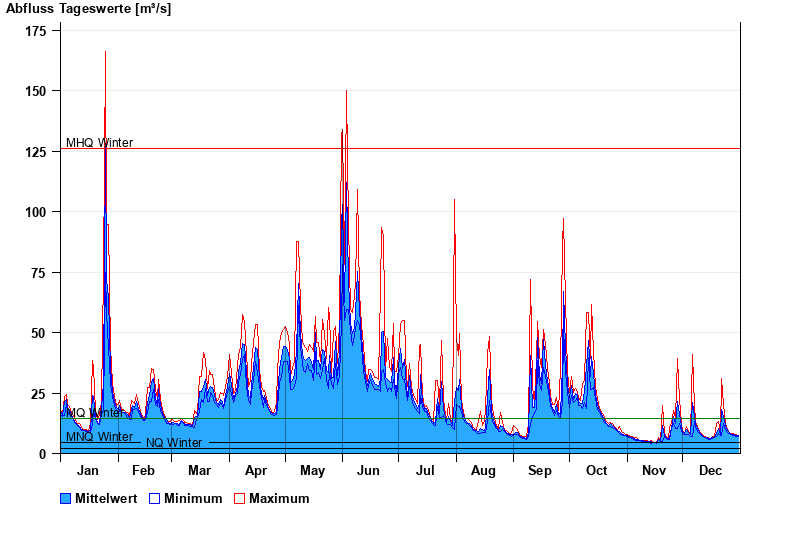Screen dimensions: 800x550
Task: Select the Dec month label on axis
Action: 710,471
